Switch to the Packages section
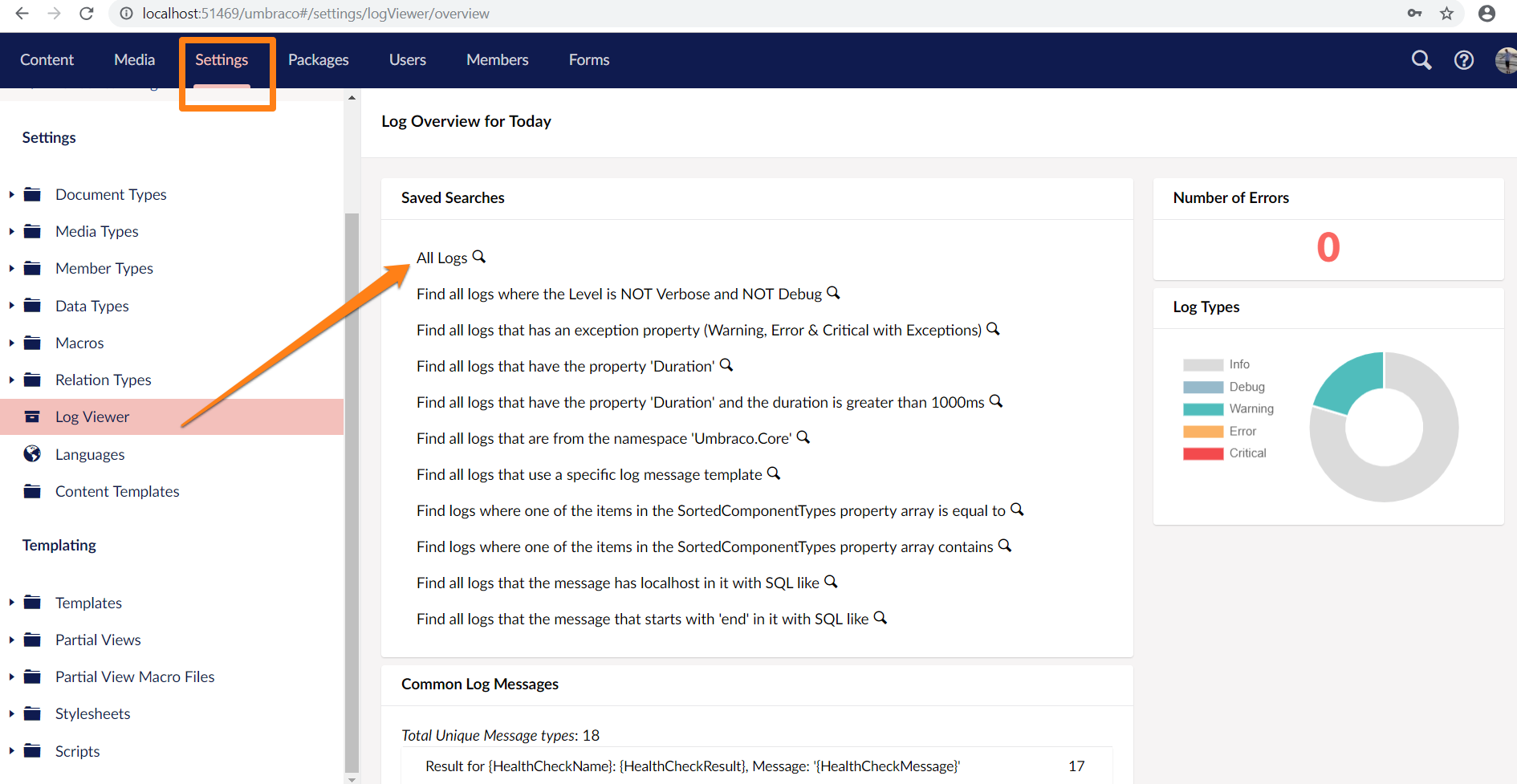 point(319,60)
